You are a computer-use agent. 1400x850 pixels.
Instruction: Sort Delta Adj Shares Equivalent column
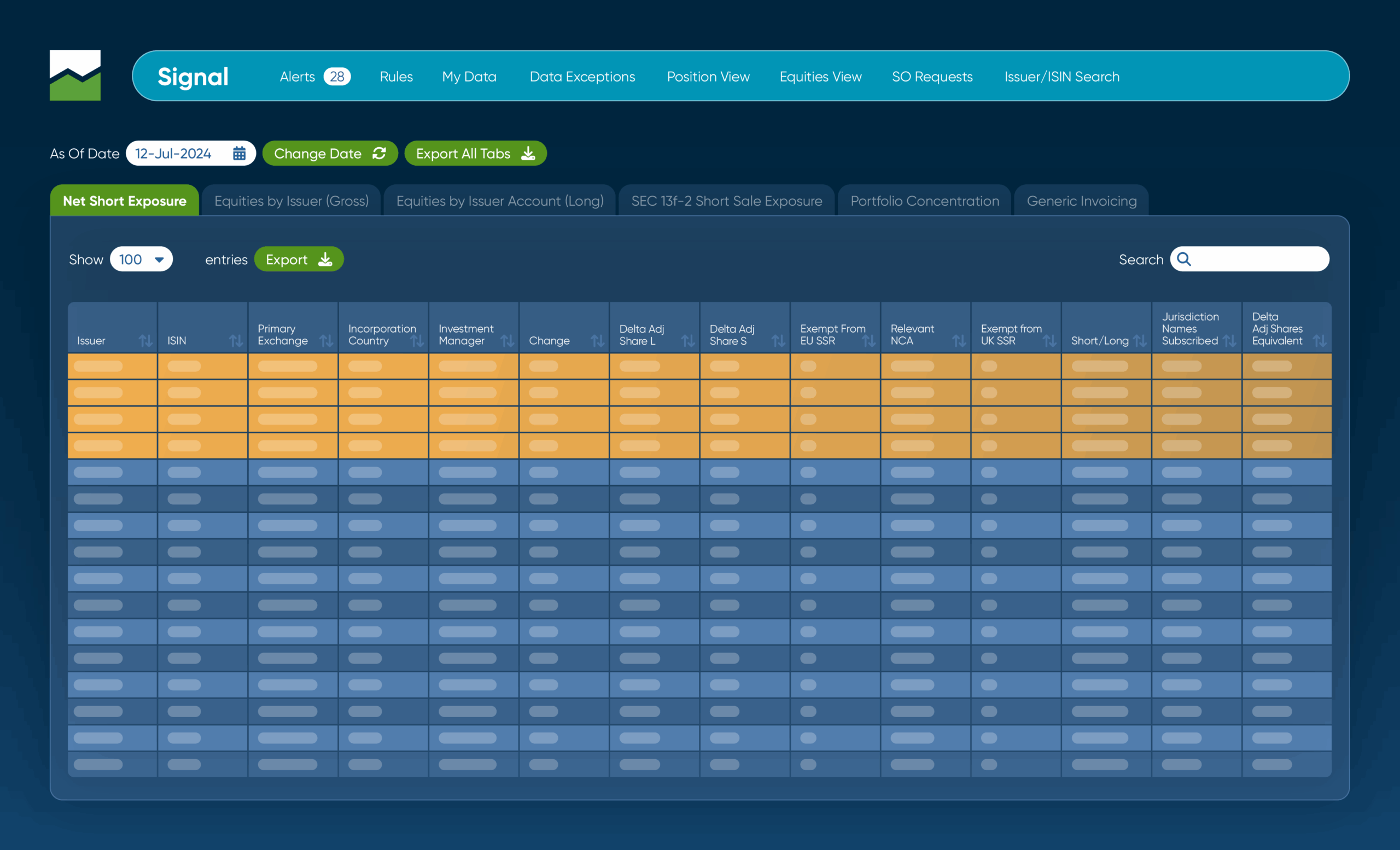pyautogui.click(x=1320, y=340)
